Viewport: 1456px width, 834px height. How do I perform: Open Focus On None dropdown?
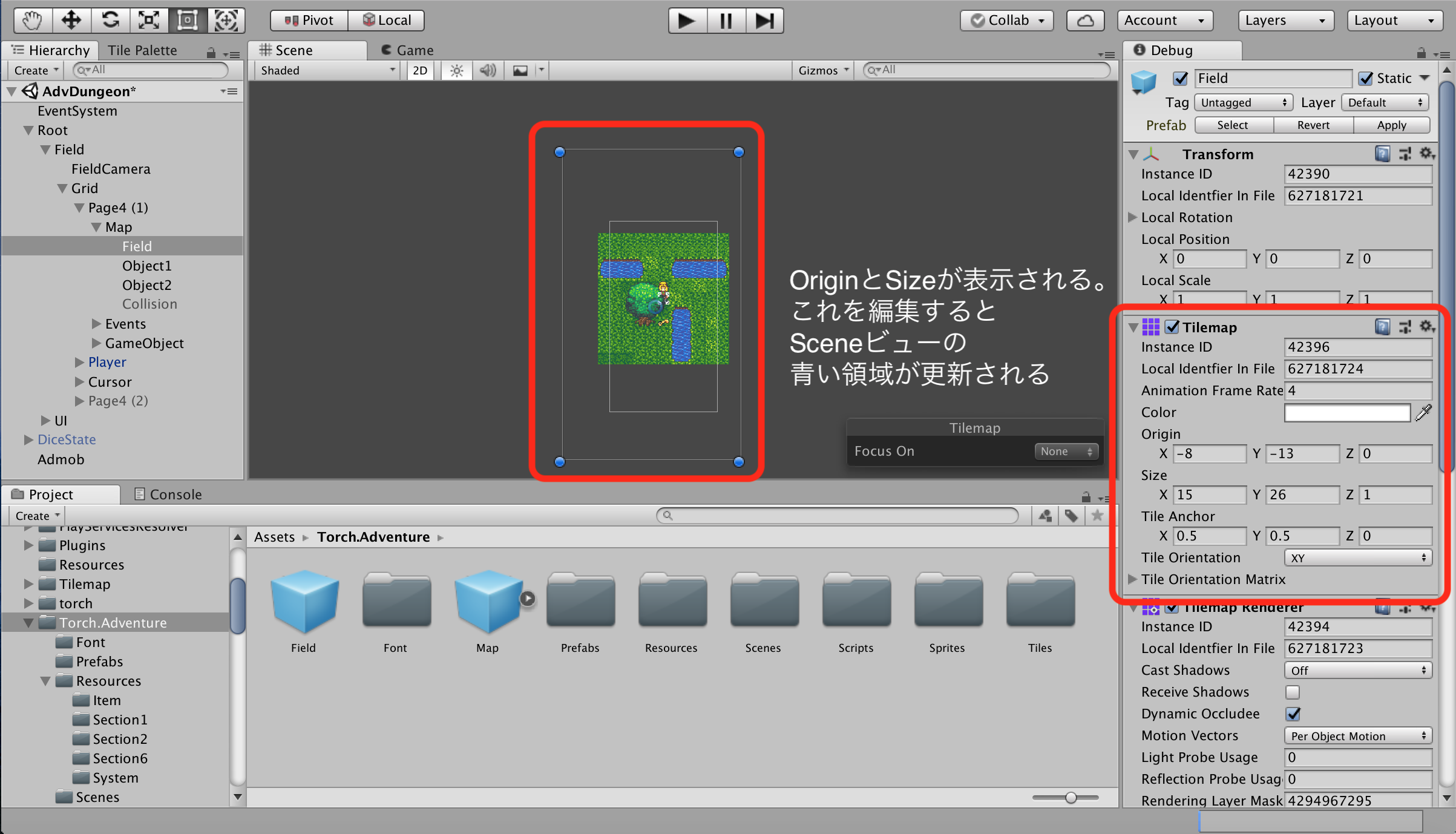pyautogui.click(x=1066, y=451)
